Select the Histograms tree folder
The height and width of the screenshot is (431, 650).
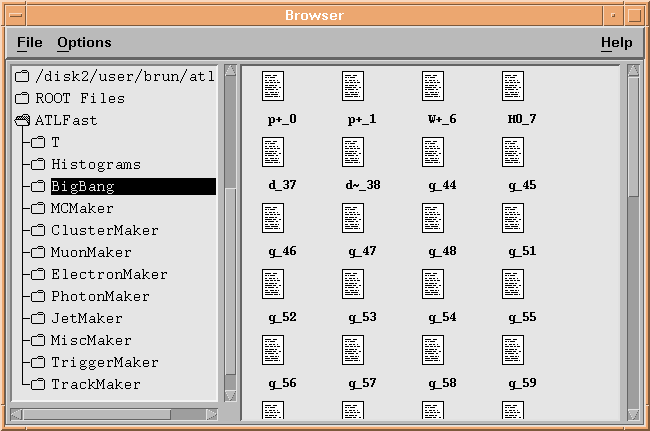point(95,165)
